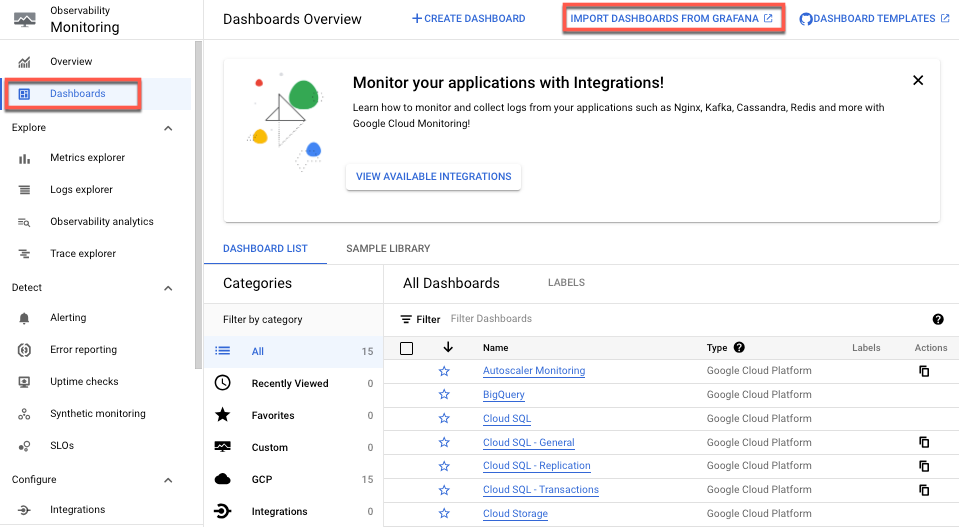
Task: Collapse the Explore section
Action: coord(168,128)
